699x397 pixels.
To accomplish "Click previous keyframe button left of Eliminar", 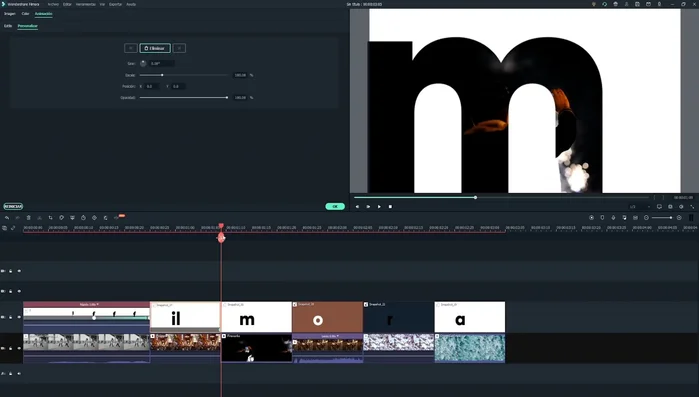I will (x=131, y=48).
